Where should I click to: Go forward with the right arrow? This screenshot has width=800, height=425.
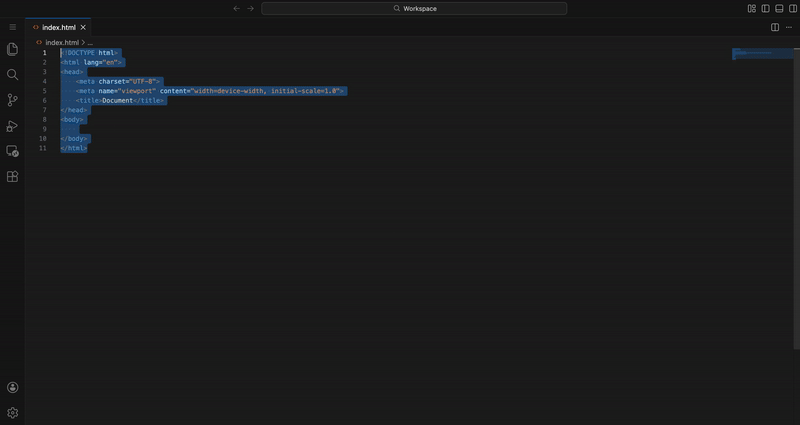251,8
